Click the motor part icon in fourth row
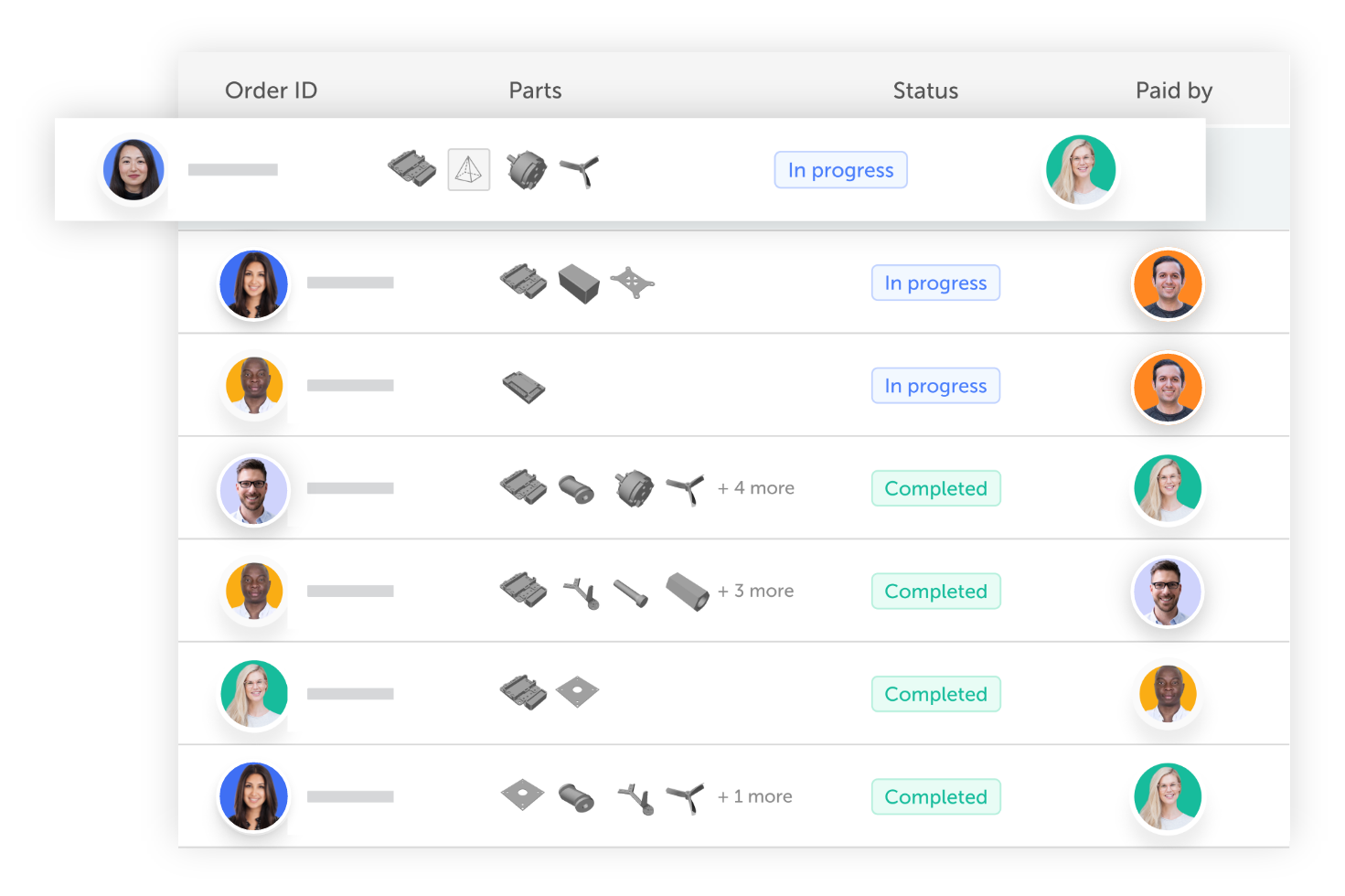Image resolution: width=1345 pixels, height=896 pixels. [x=634, y=488]
